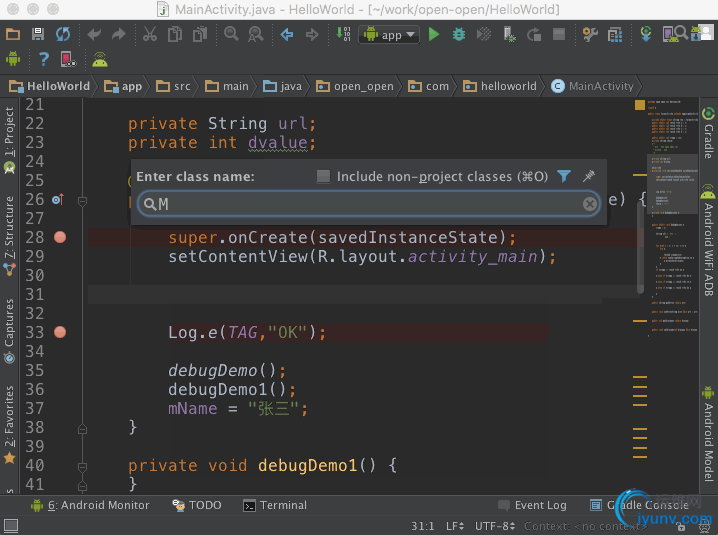Screen dimensions: 718x535
Task: Click the Run with Coverage icon
Action: point(484,34)
